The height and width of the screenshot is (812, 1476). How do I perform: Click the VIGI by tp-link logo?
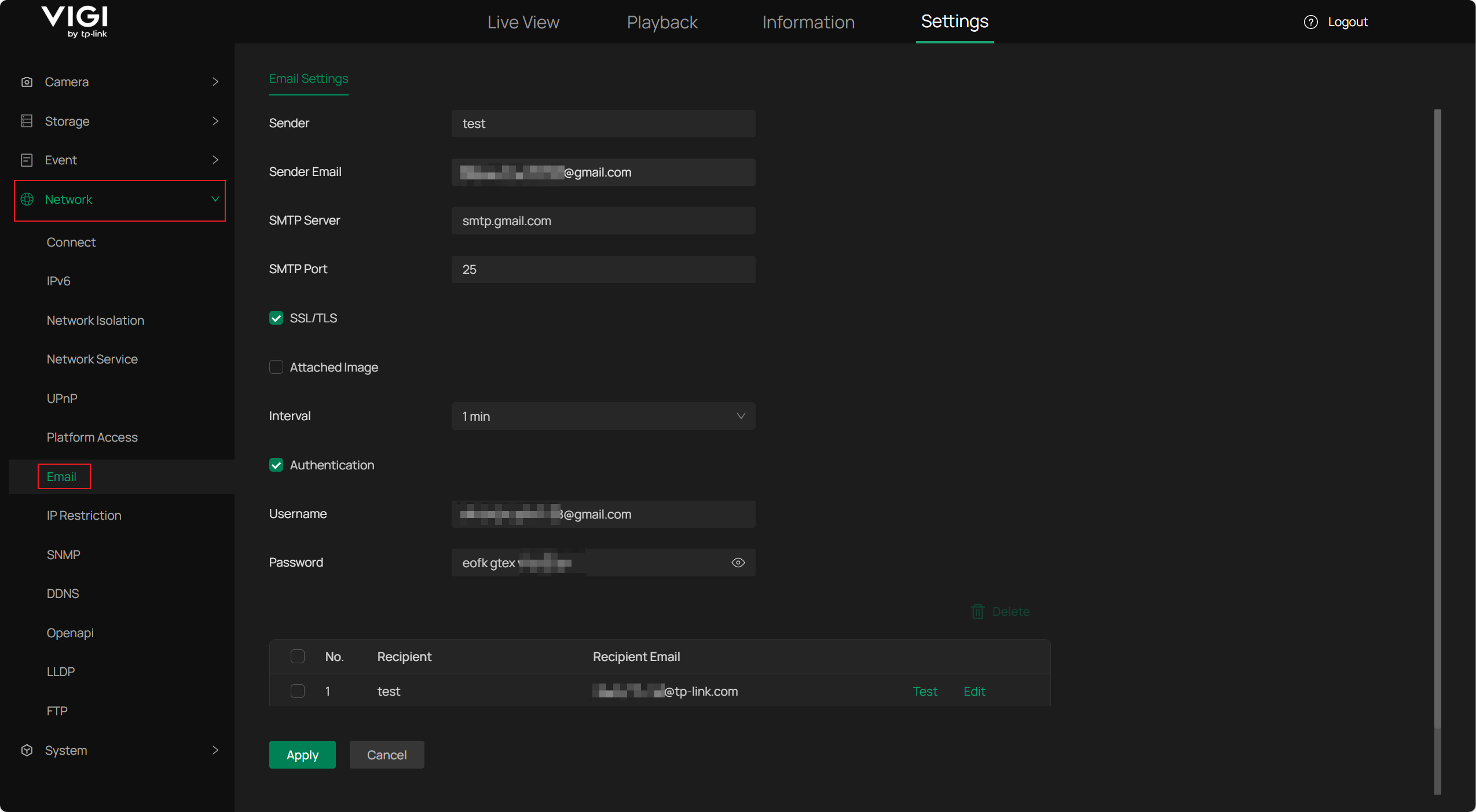pyautogui.click(x=75, y=22)
